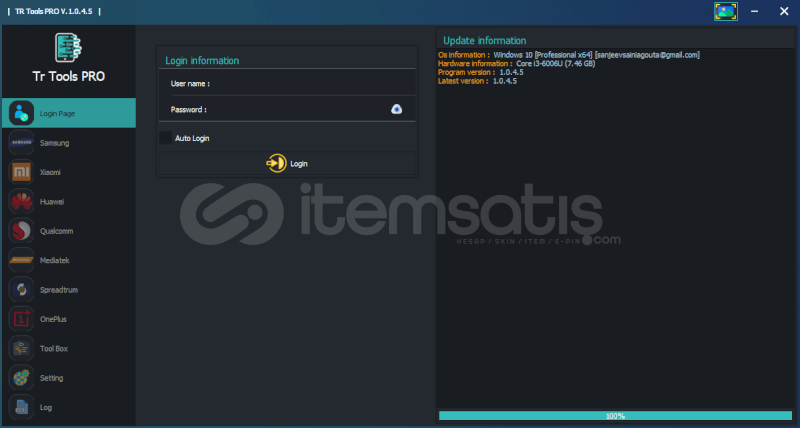This screenshot has height=428, width=800.
Task: Minimize the TR Tools PRO window
Action: pos(755,11)
